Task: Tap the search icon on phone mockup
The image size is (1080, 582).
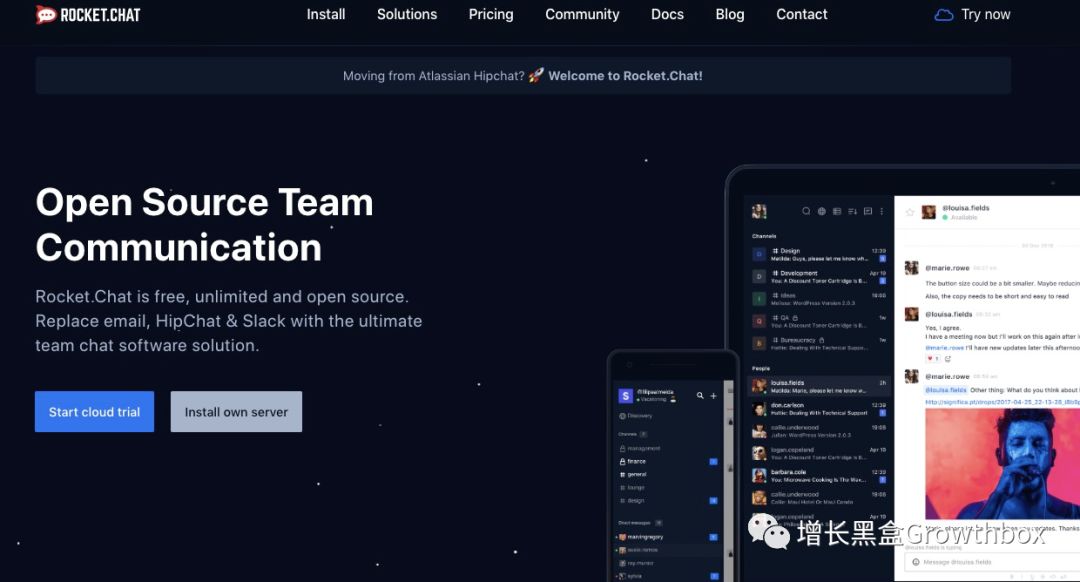Action: [x=700, y=396]
